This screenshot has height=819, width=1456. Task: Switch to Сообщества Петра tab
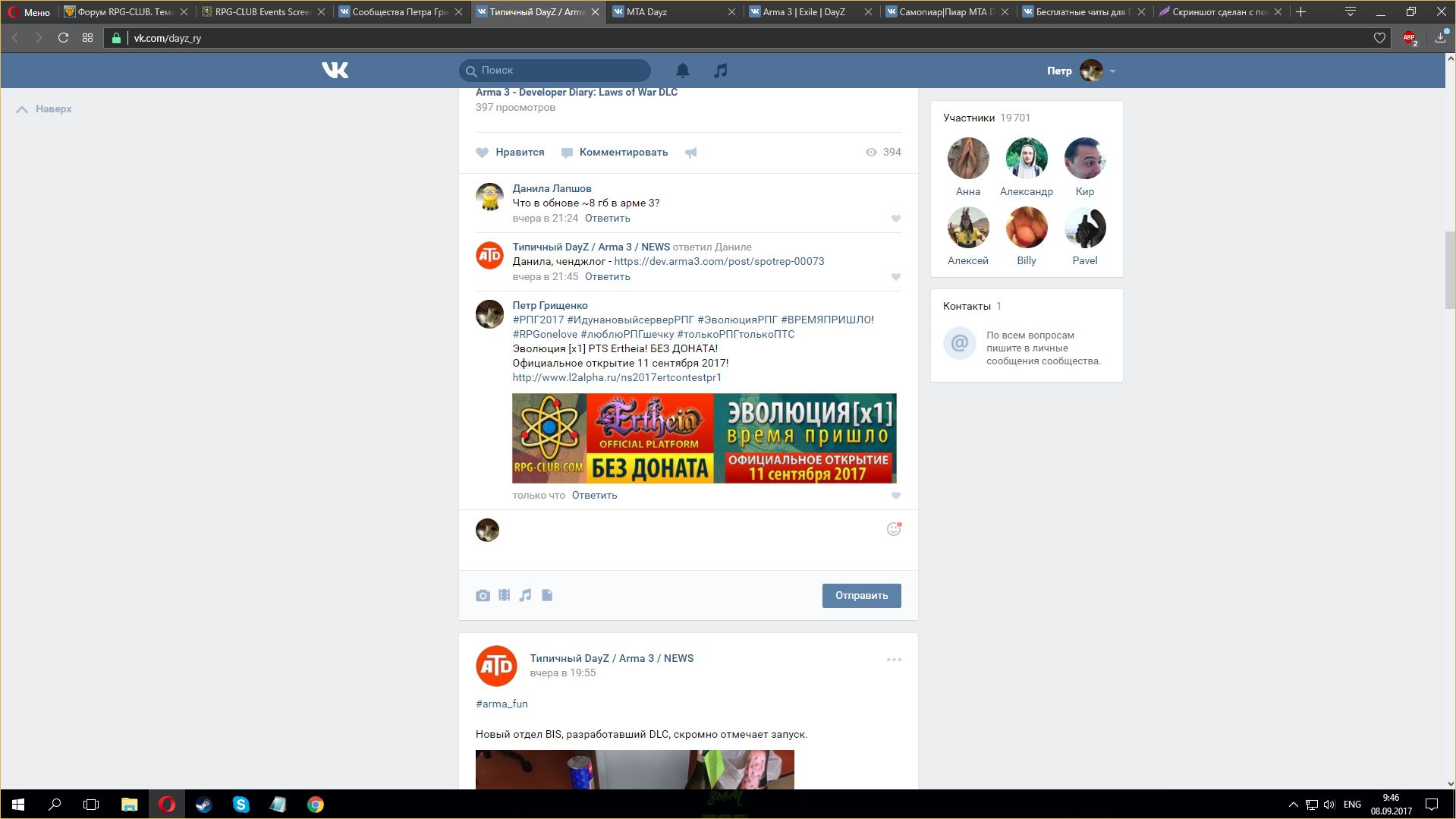coord(400,12)
